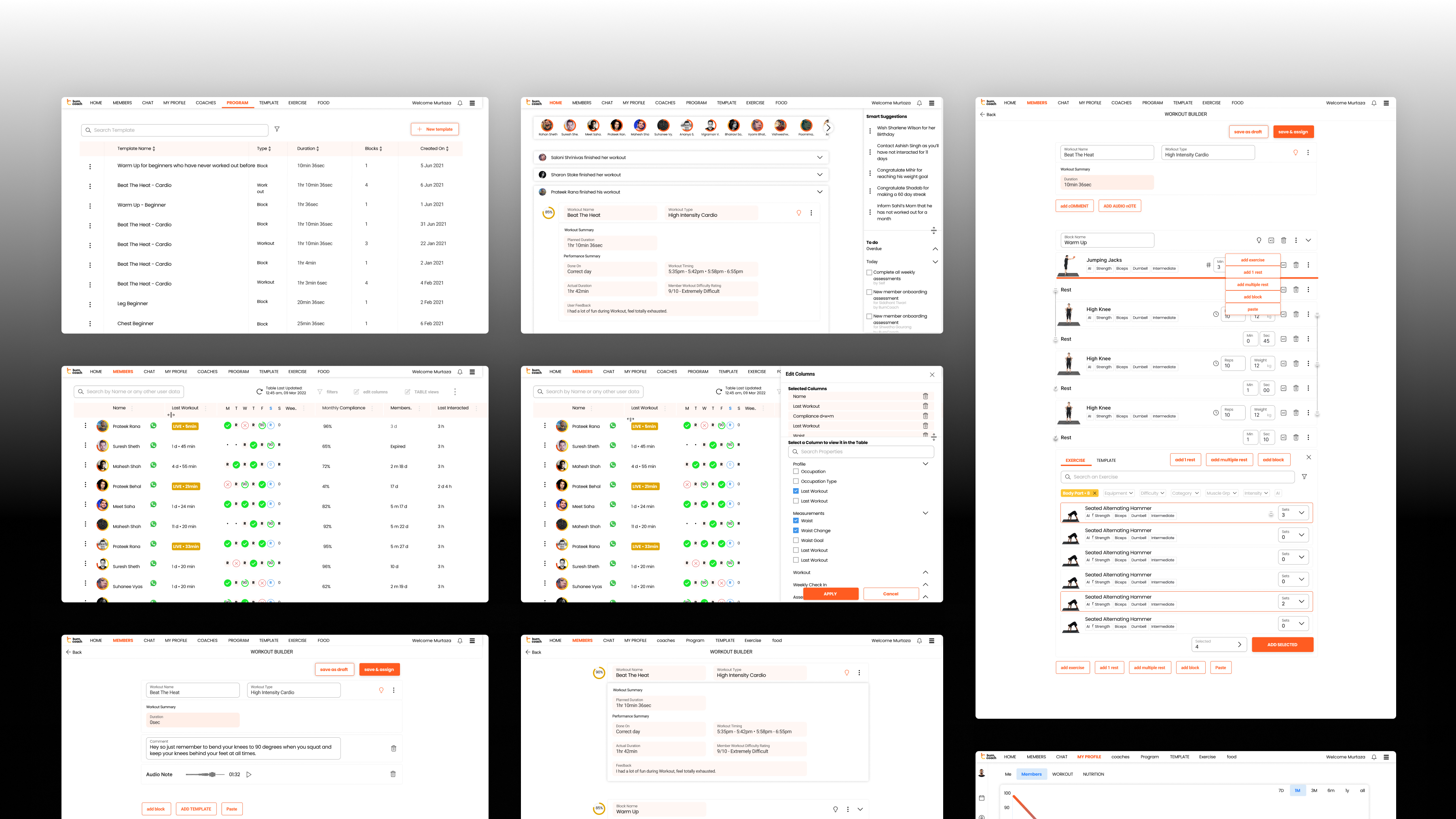Image resolution: width=1456 pixels, height=819 pixels.
Task: Tick Complete all weekly assessments to-do
Action: 869,273
